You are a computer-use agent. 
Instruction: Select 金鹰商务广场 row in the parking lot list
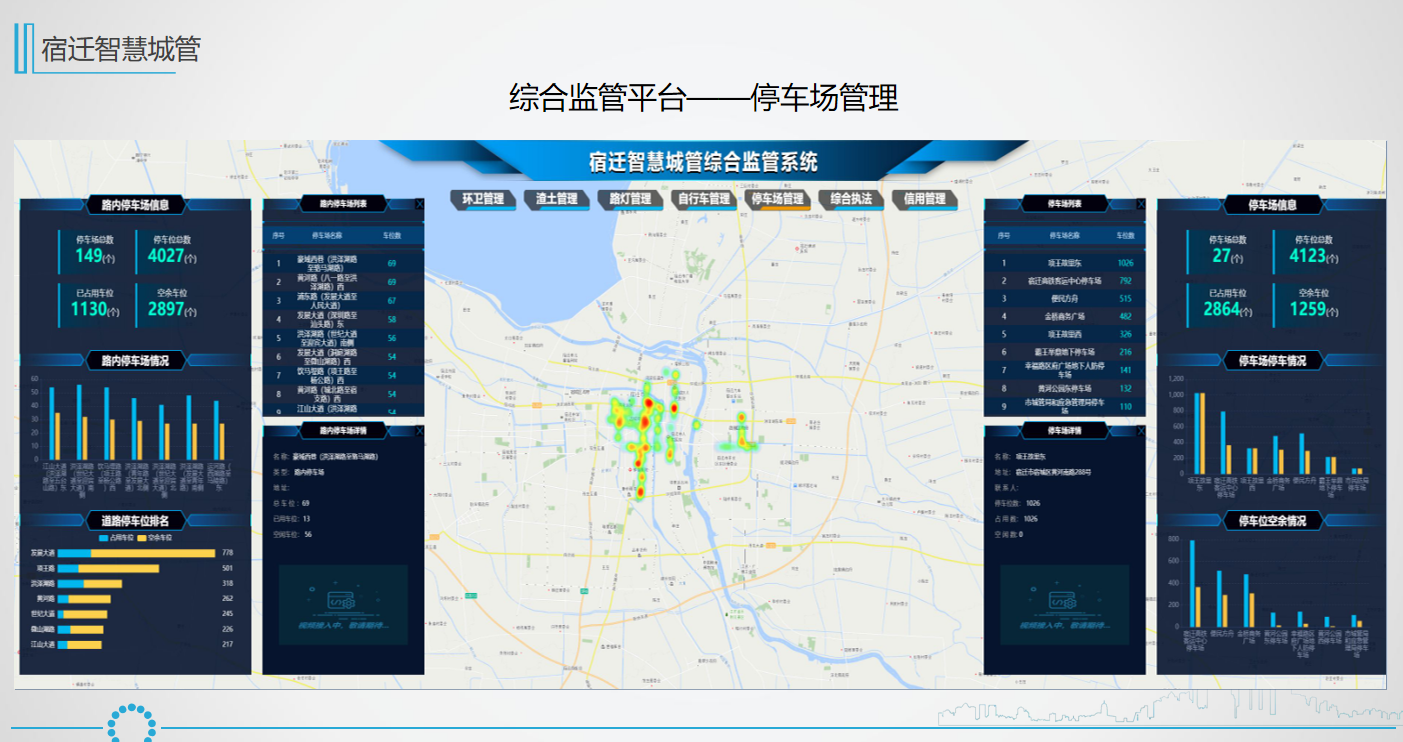click(1066, 317)
